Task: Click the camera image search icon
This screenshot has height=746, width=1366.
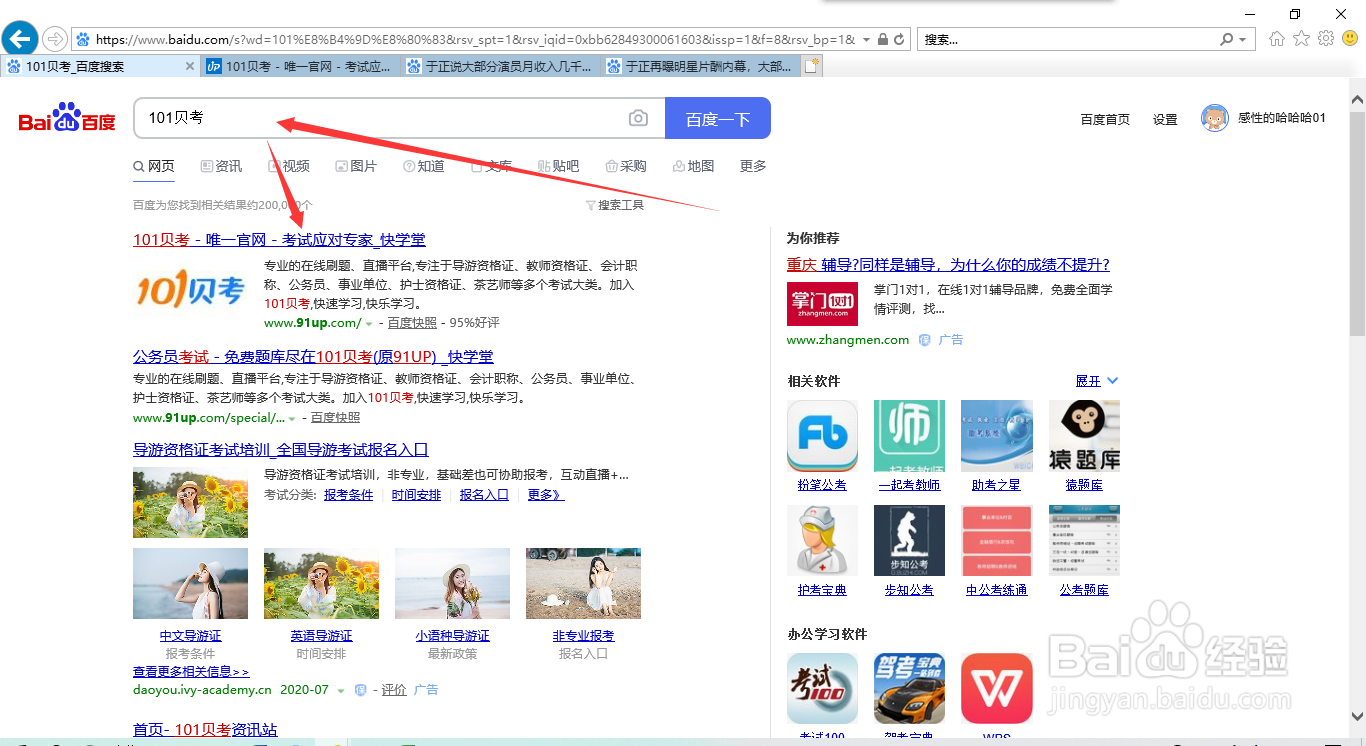Action: tap(638, 118)
